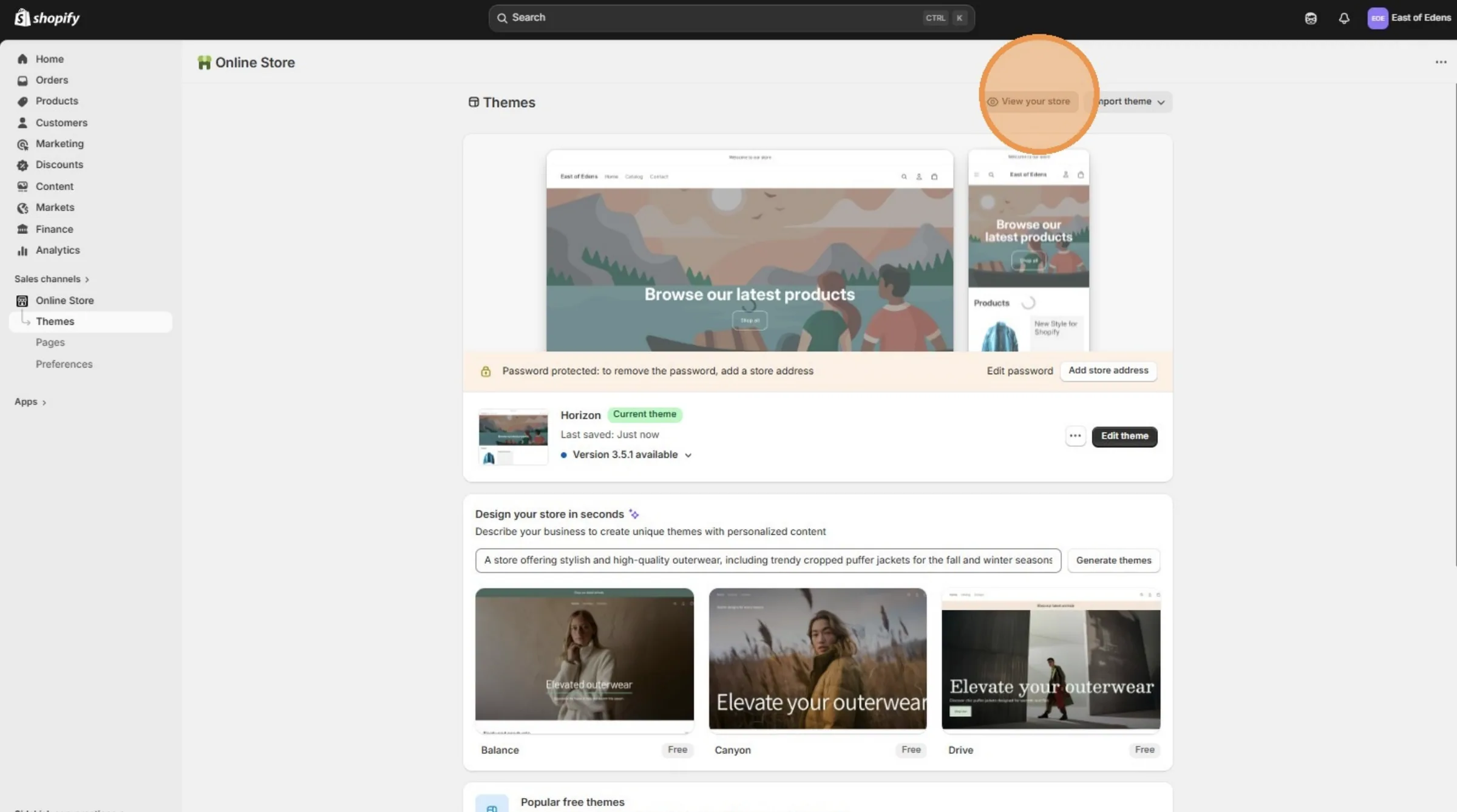Expand the Apps section
The height and width of the screenshot is (812, 1457).
click(x=30, y=402)
